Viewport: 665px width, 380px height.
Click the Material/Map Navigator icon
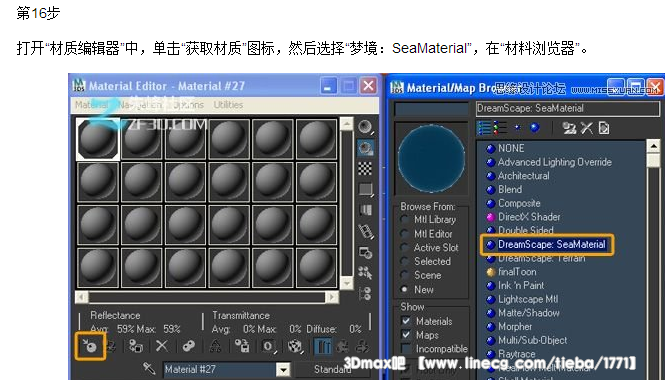pos(365,293)
